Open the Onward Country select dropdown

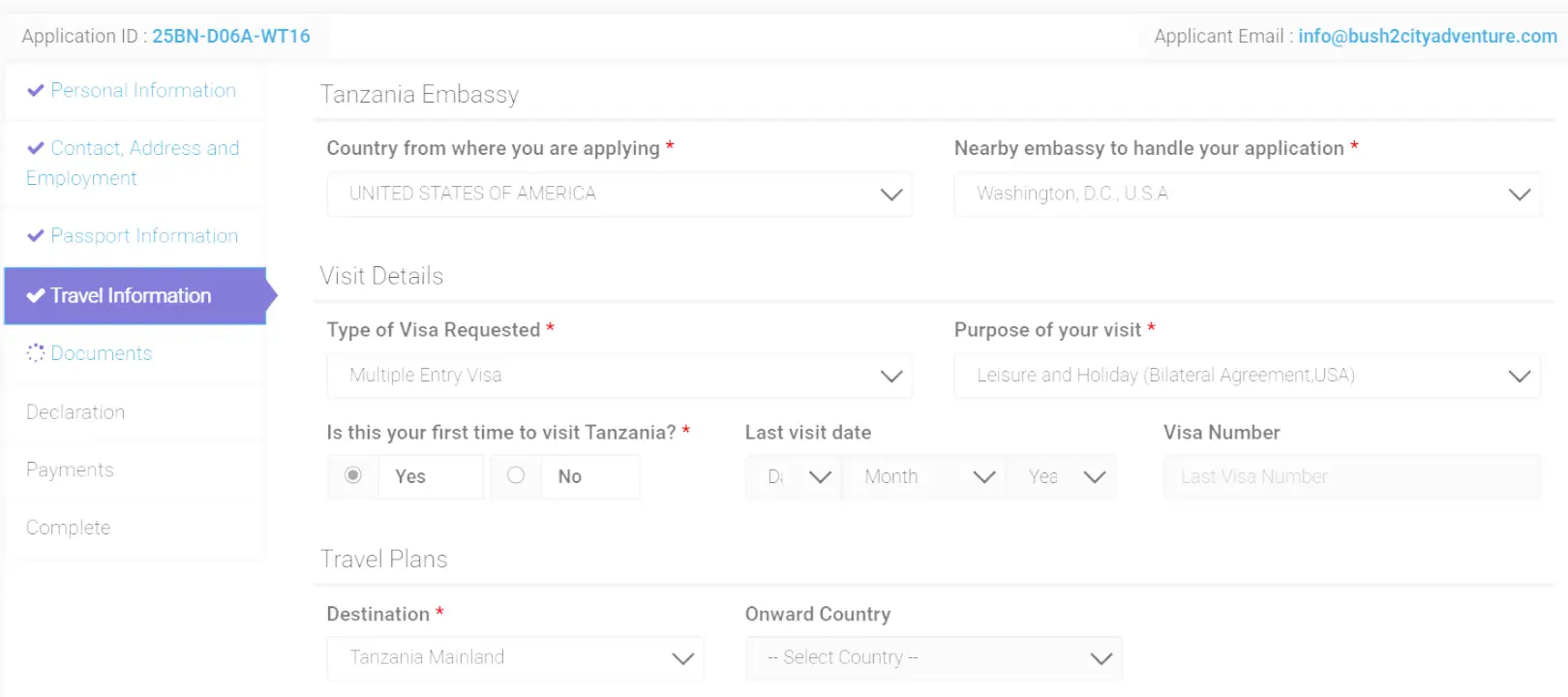point(933,657)
